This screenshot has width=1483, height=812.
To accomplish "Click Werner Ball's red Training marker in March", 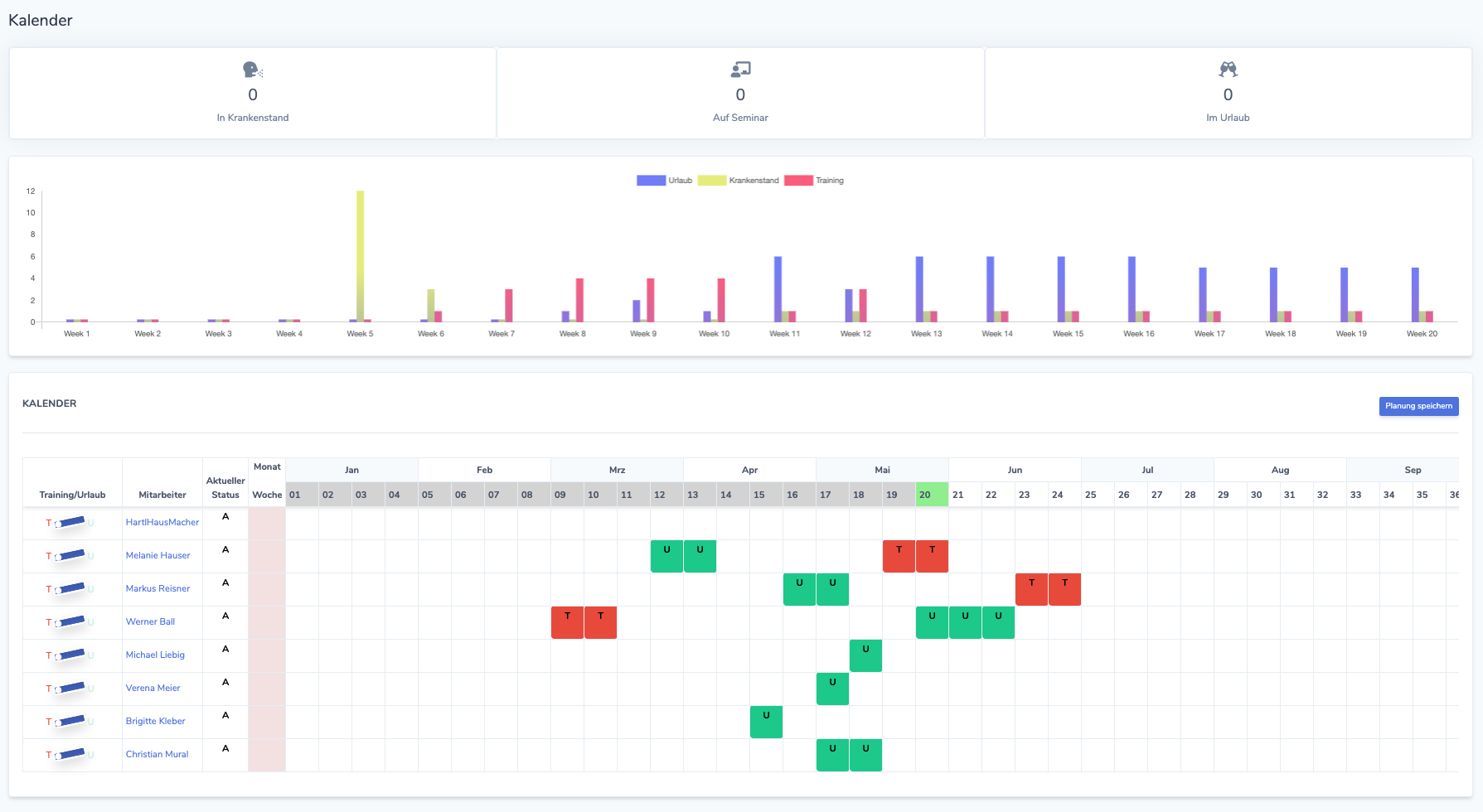I will pyautogui.click(x=567, y=622).
